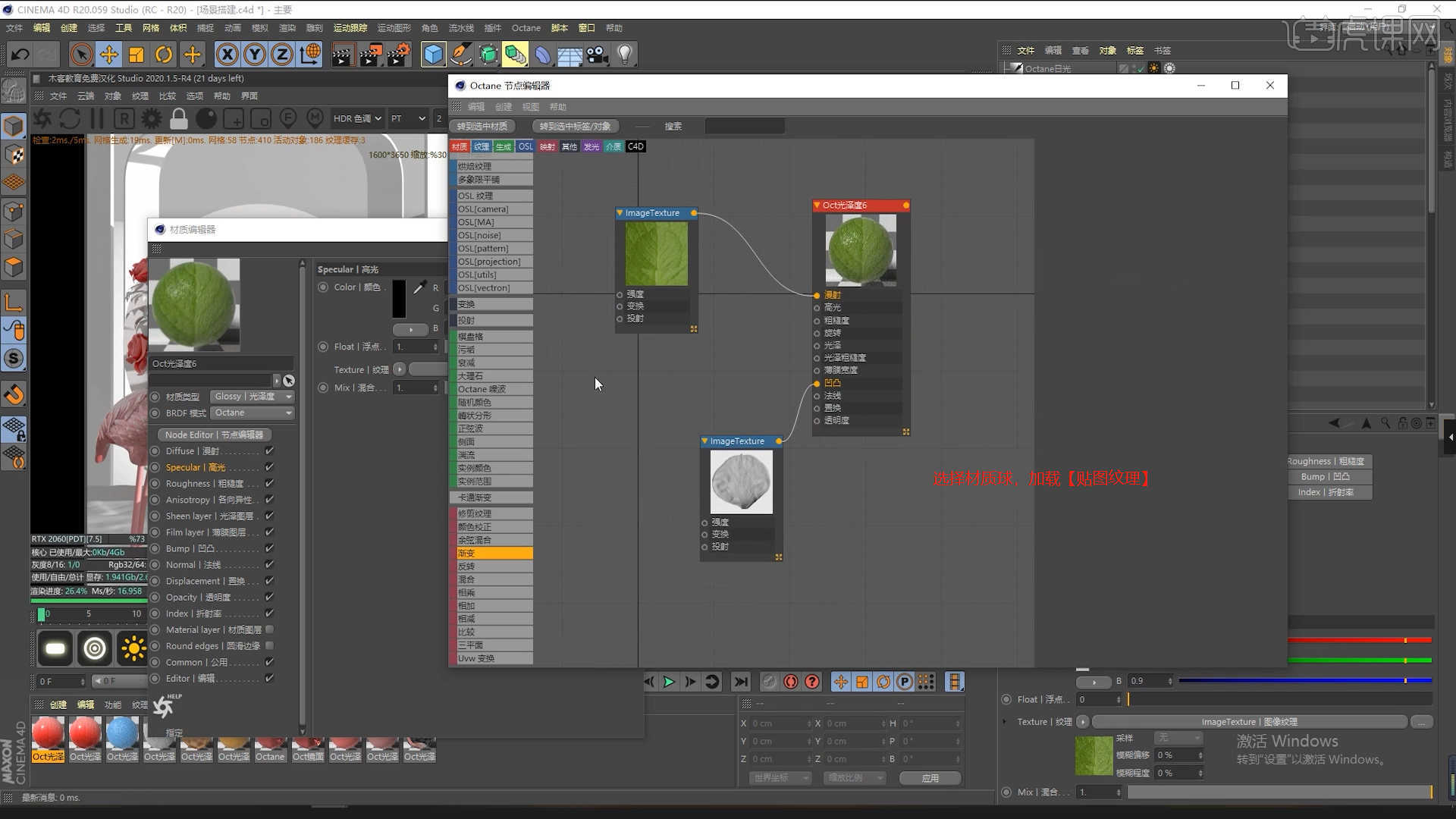Screen dimensions: 1456x819
Task: Select the C4D node category tab
Action: tap(635, 146)
